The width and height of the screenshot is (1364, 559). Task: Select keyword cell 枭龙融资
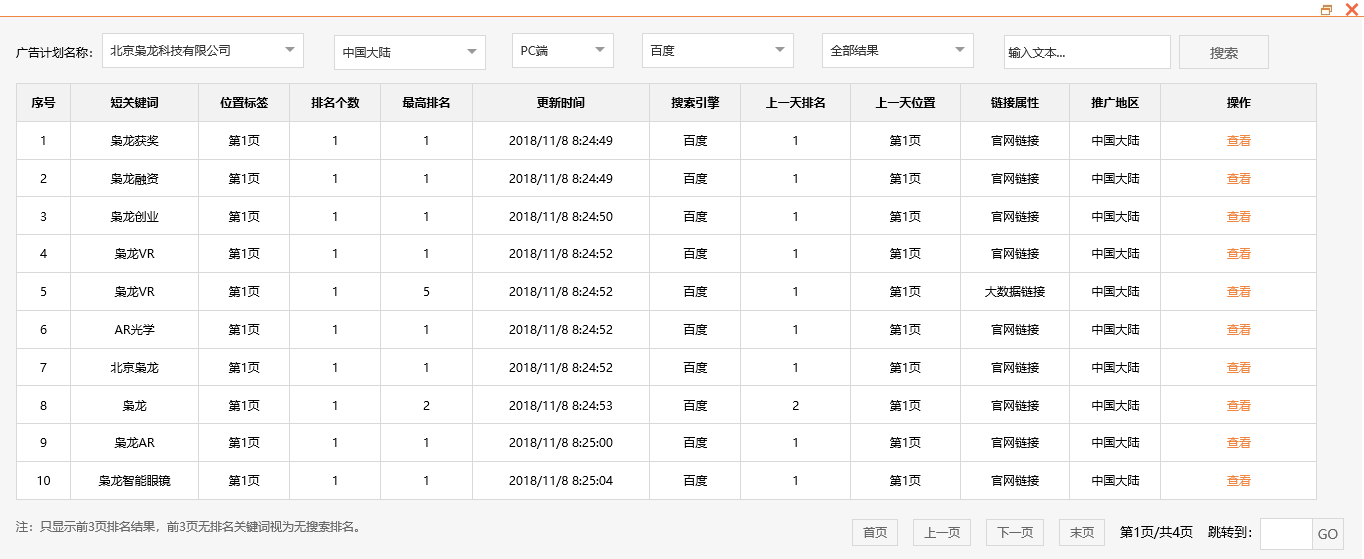(x=135, y=179)
